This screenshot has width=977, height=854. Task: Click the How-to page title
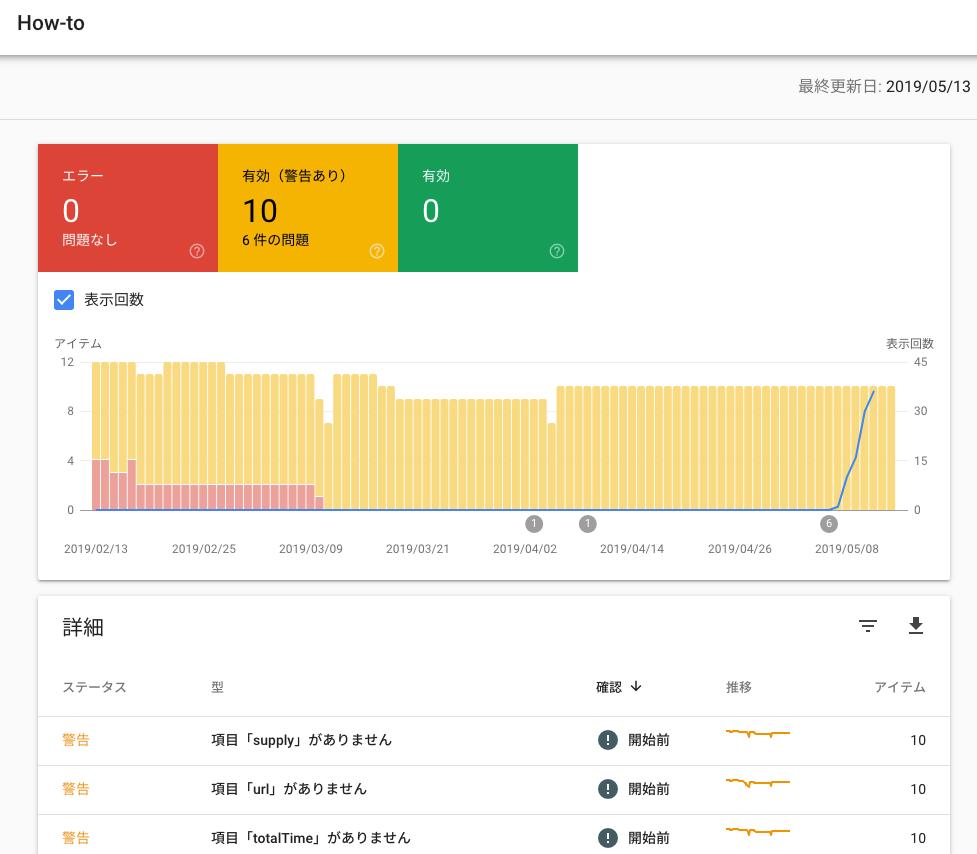pos(51,23)
